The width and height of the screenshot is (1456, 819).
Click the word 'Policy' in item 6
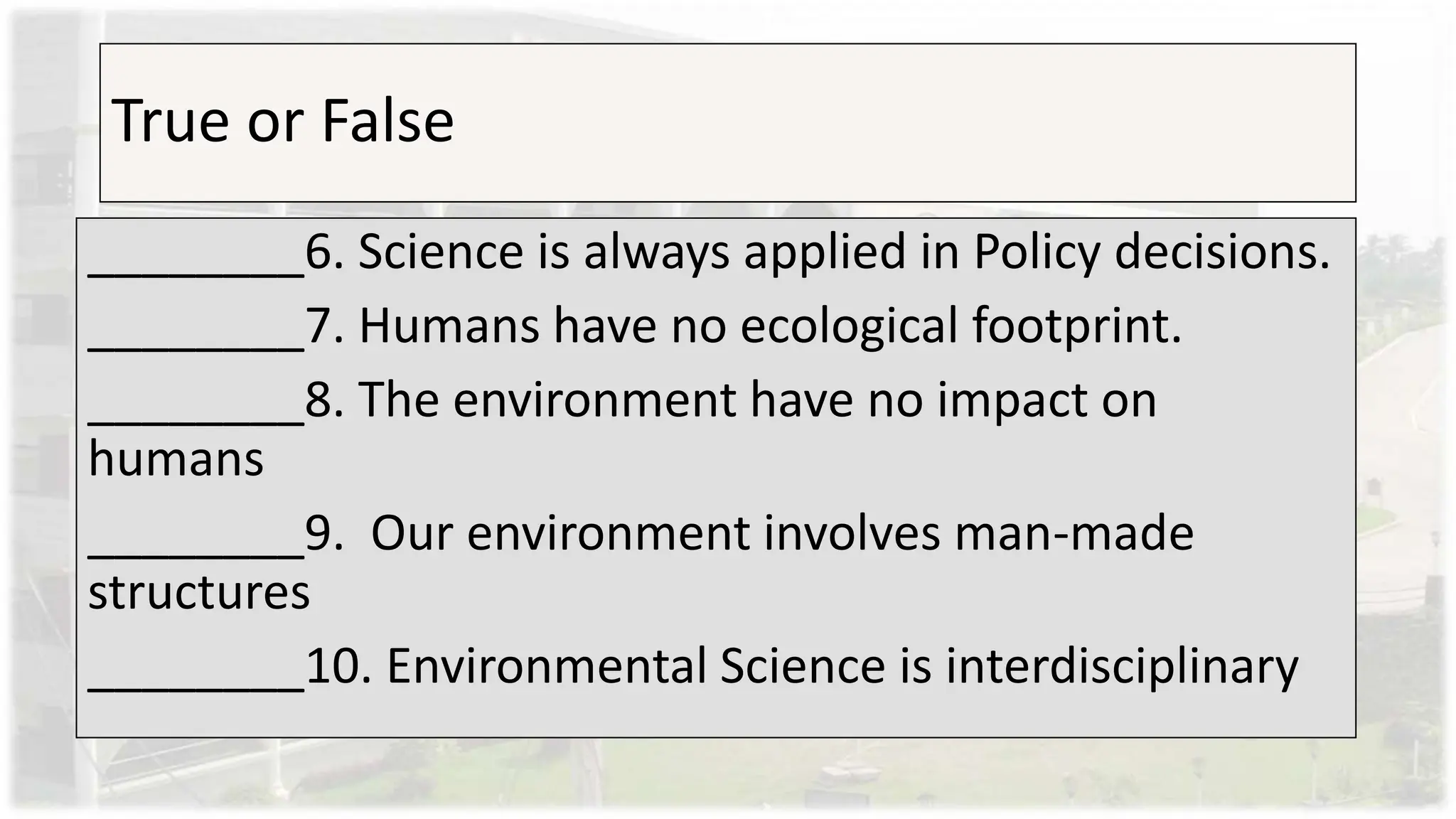[x=1036, y=252]
